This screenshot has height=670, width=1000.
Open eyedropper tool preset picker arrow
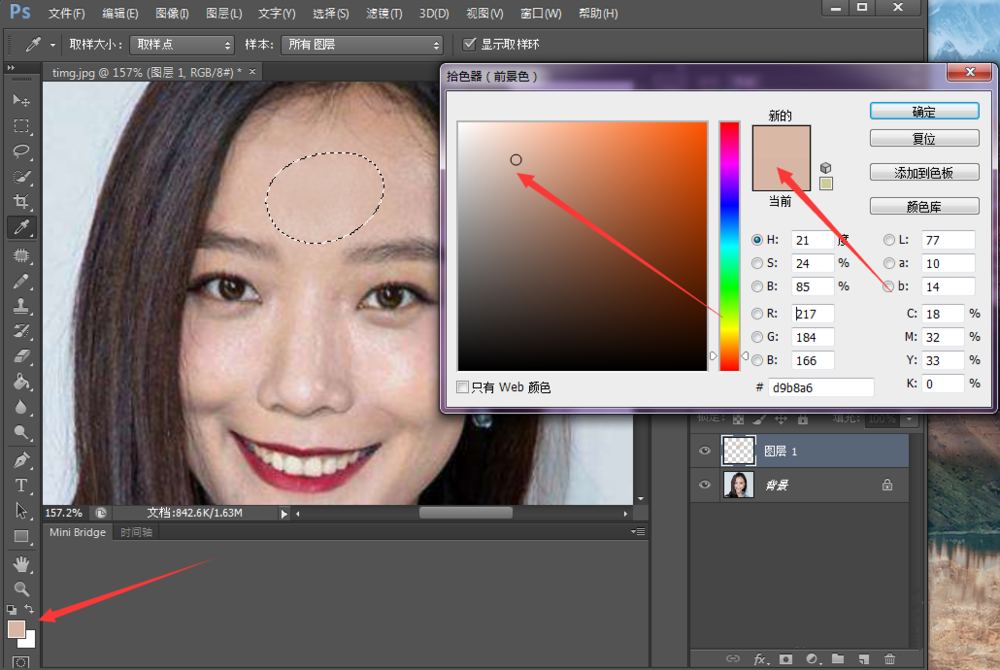pos(52,45)
